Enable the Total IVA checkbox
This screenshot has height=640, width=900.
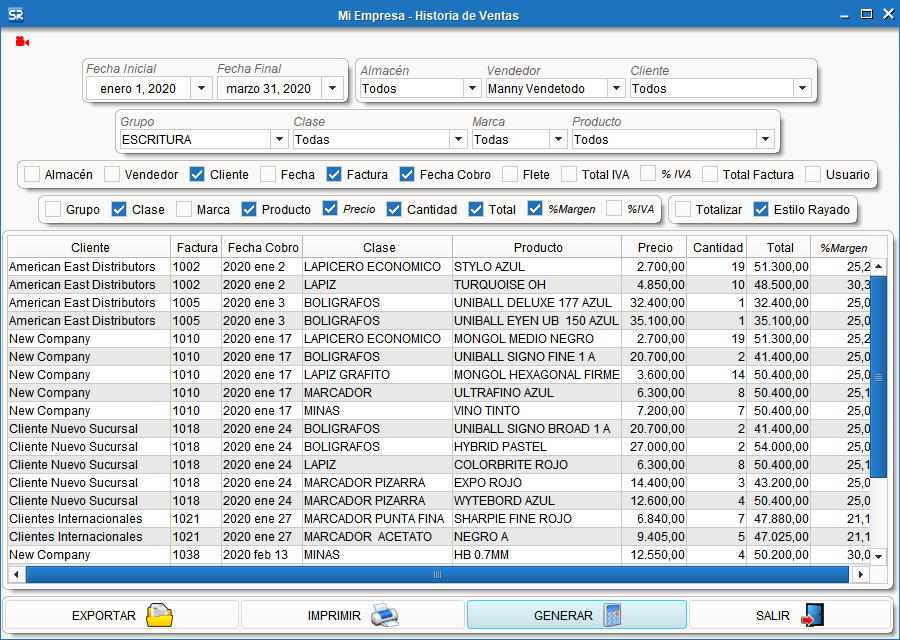(569, 174)
